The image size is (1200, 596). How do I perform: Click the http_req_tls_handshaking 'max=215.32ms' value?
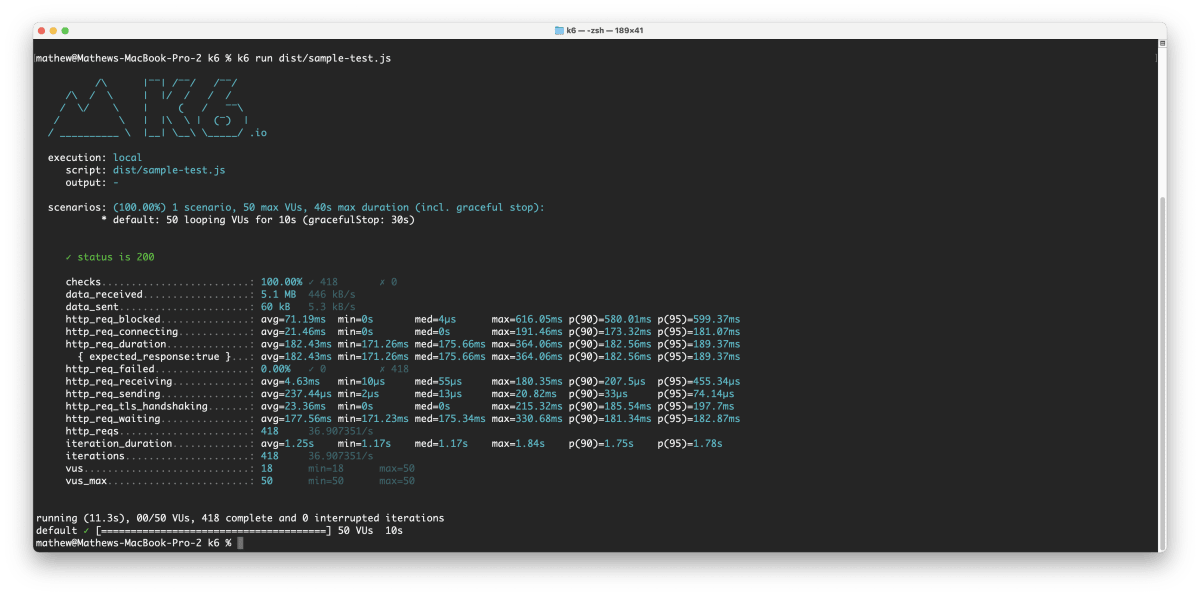click(527, 406)
